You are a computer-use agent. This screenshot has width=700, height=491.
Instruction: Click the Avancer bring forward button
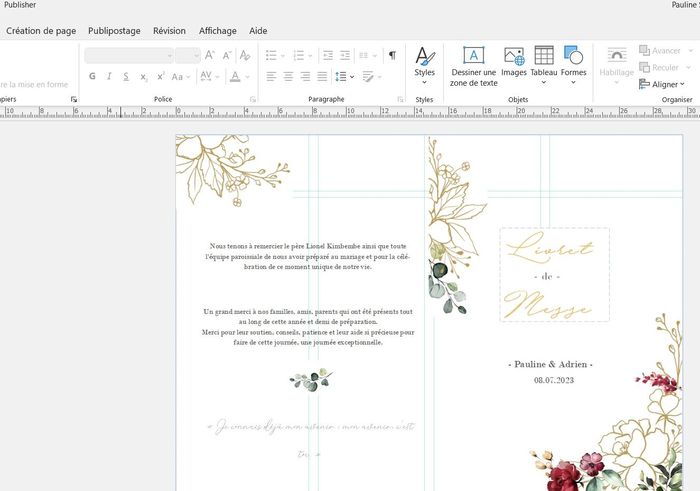point(660,51)
